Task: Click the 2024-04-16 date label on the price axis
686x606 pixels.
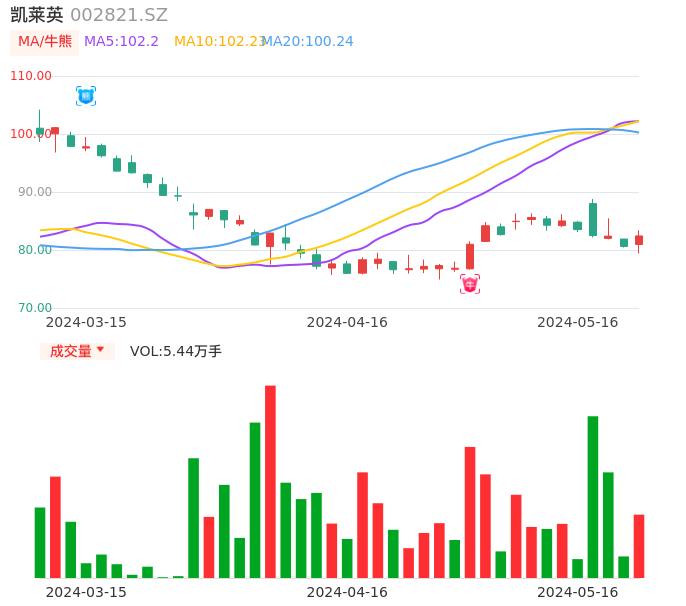Action: coord(347,322)
